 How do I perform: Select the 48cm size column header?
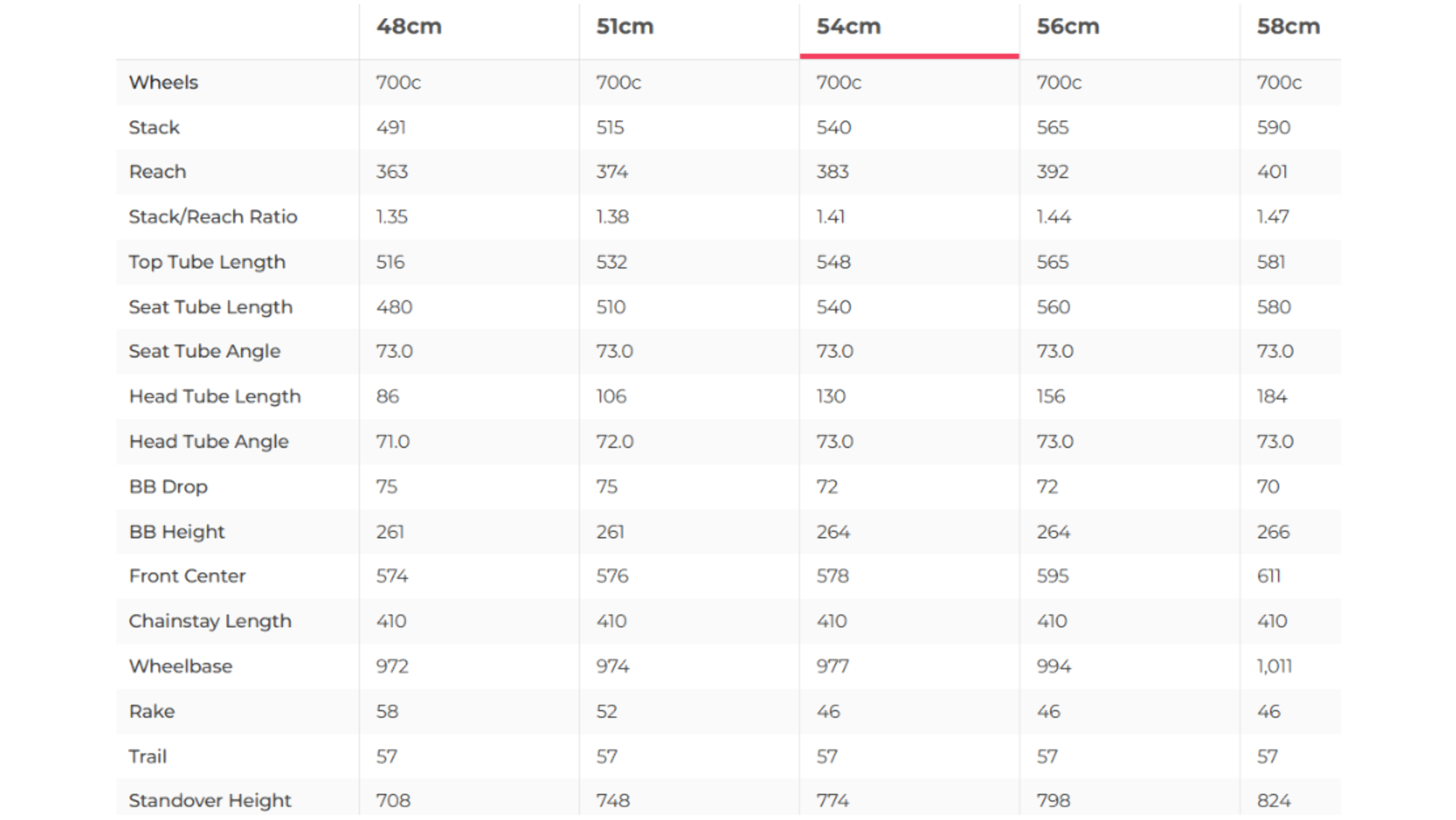coord(409,27)
